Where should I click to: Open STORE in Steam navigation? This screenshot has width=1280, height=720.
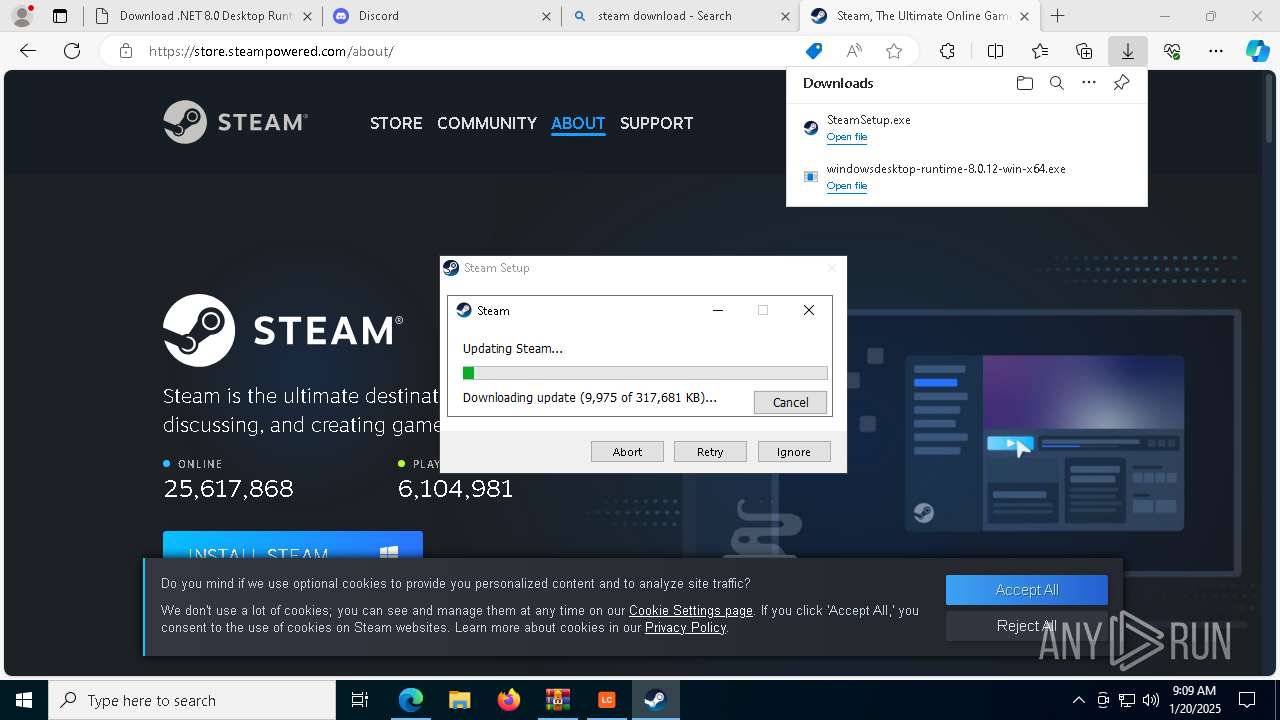(396, 123)
